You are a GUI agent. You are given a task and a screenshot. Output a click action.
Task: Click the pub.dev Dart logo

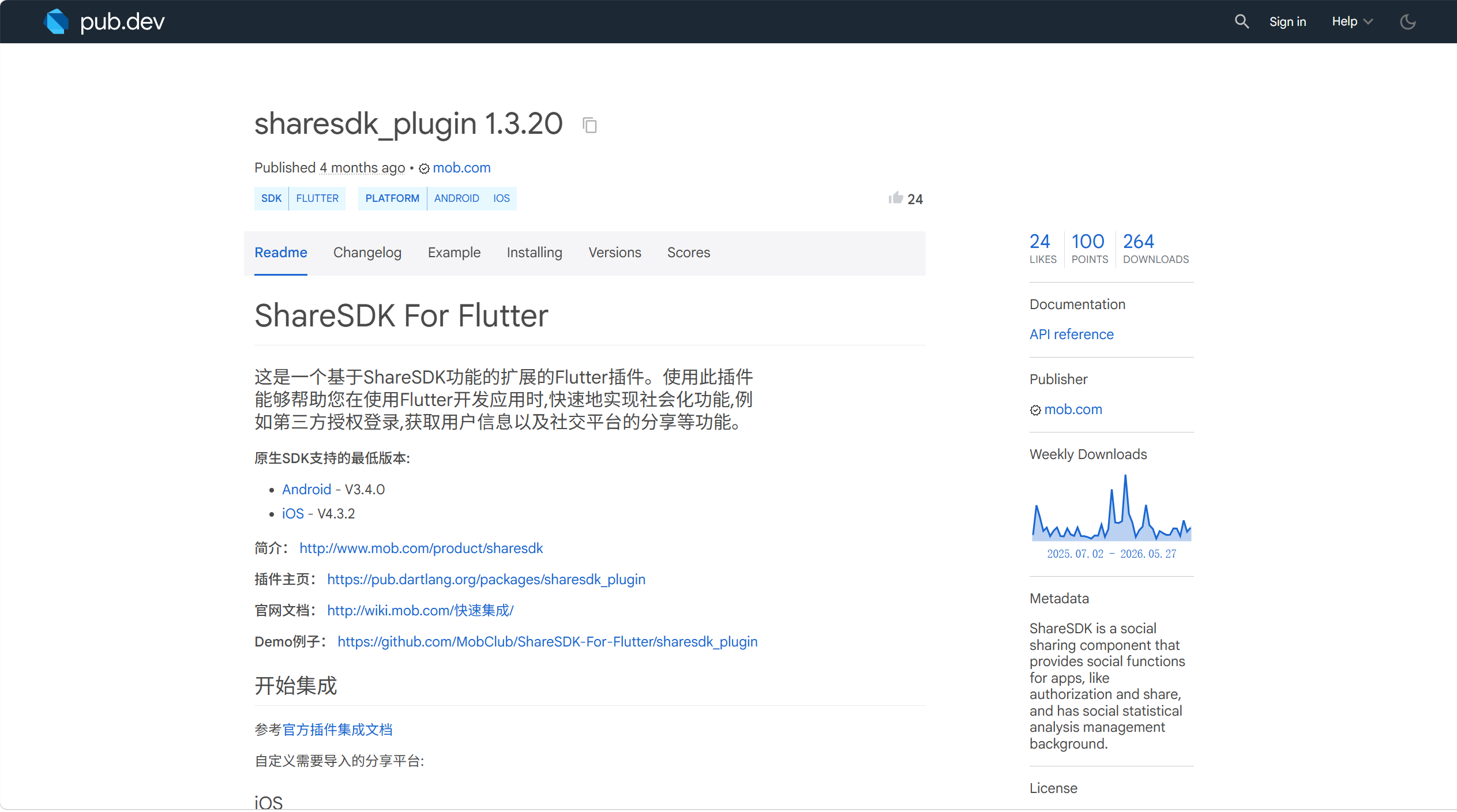pos(104,22)
